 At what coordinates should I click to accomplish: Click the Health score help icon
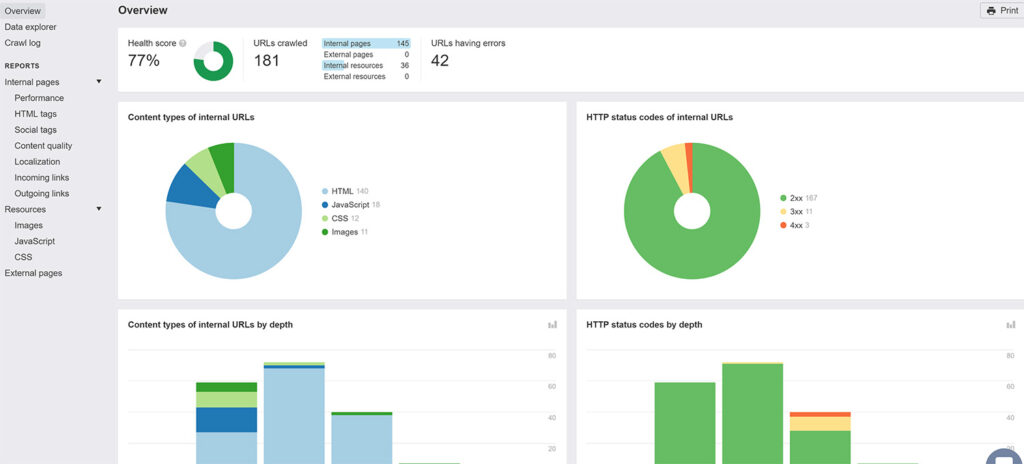183,44
